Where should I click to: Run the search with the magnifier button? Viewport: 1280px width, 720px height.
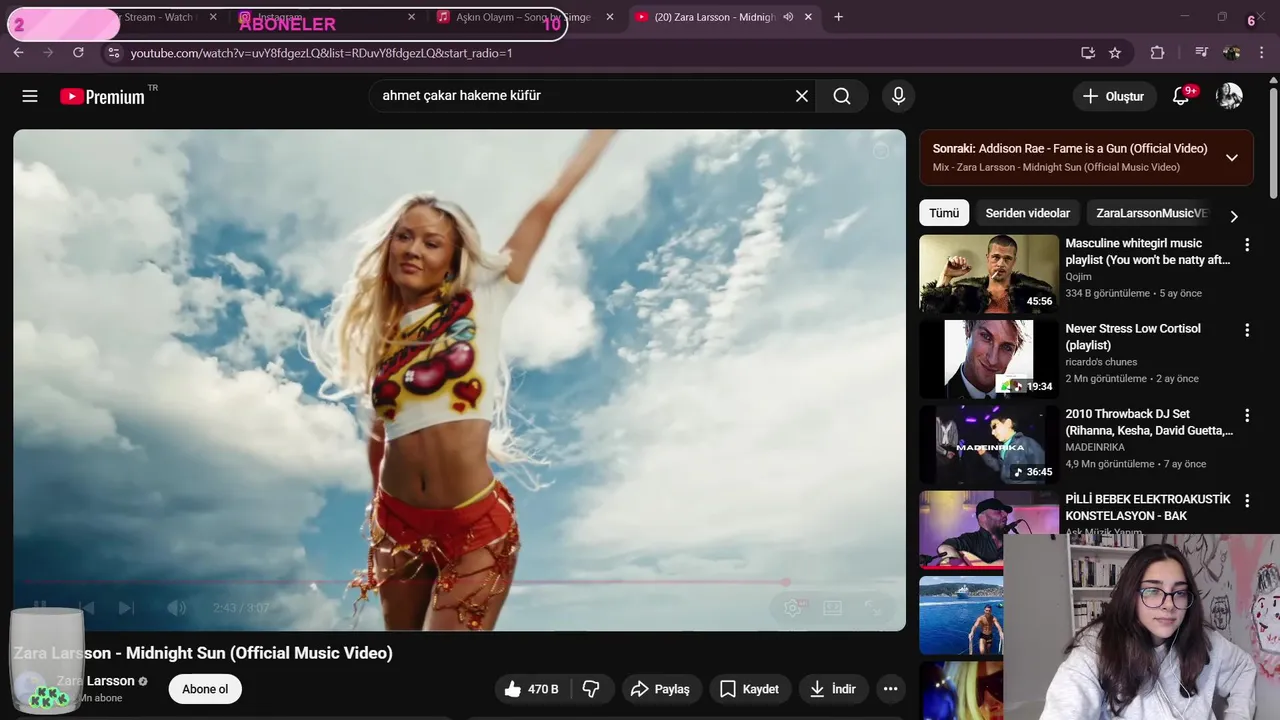842,96
